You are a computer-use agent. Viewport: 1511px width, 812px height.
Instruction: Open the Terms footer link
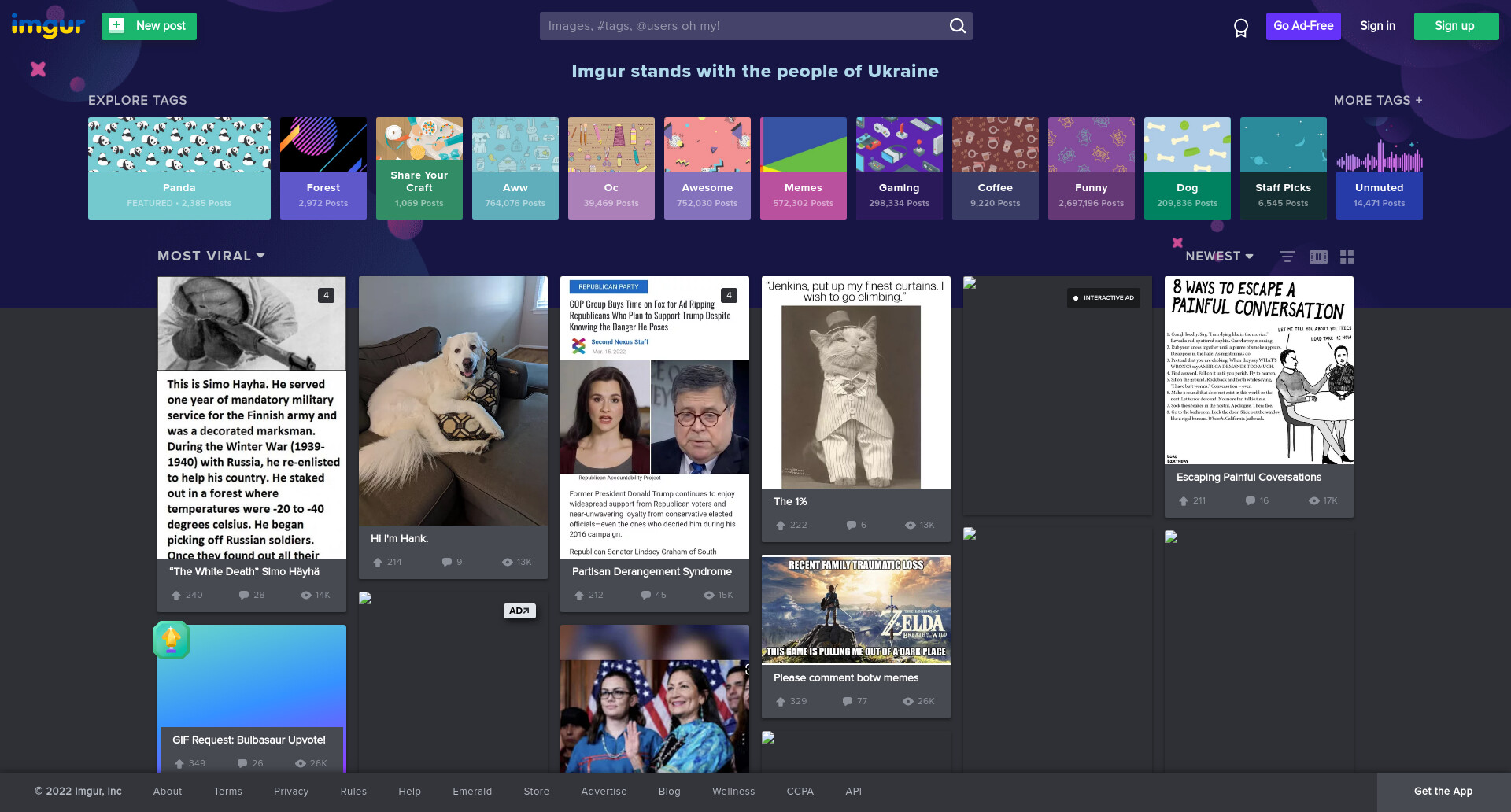coord(228,792)
